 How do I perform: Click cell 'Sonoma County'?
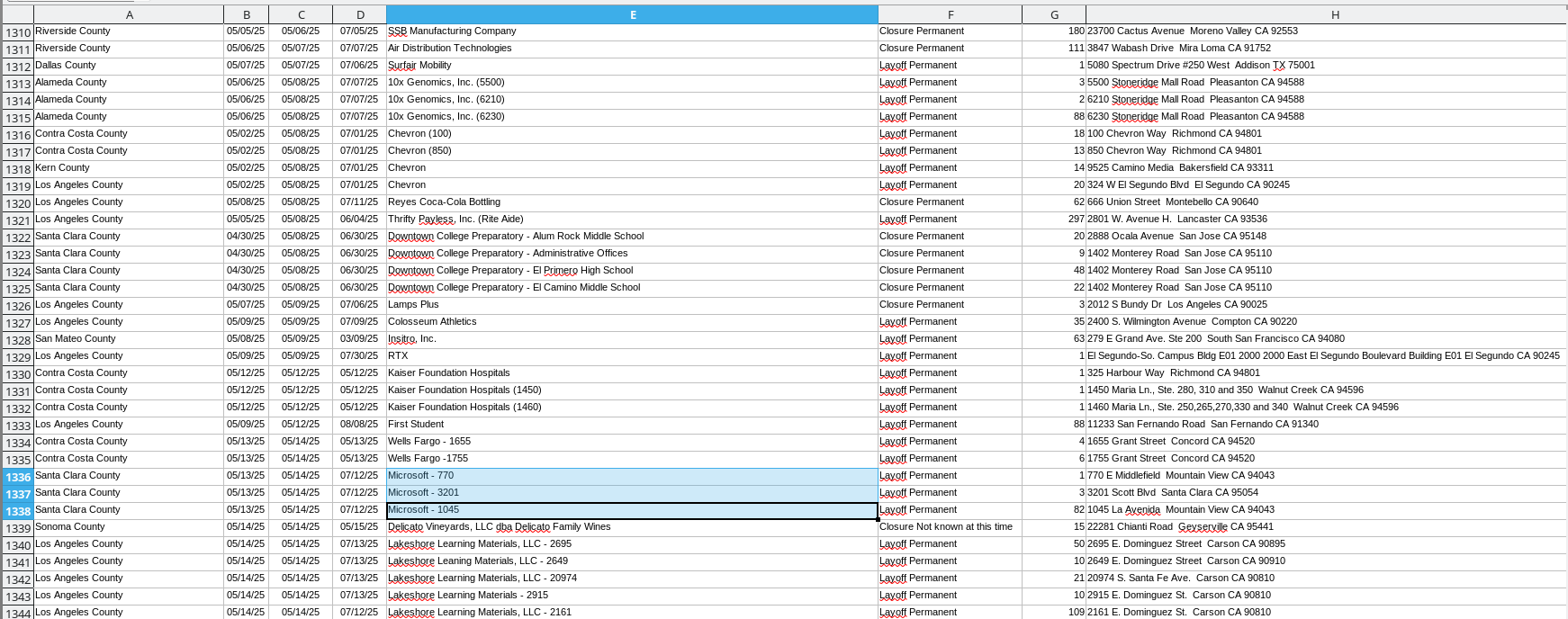click(x=129, y=527)
